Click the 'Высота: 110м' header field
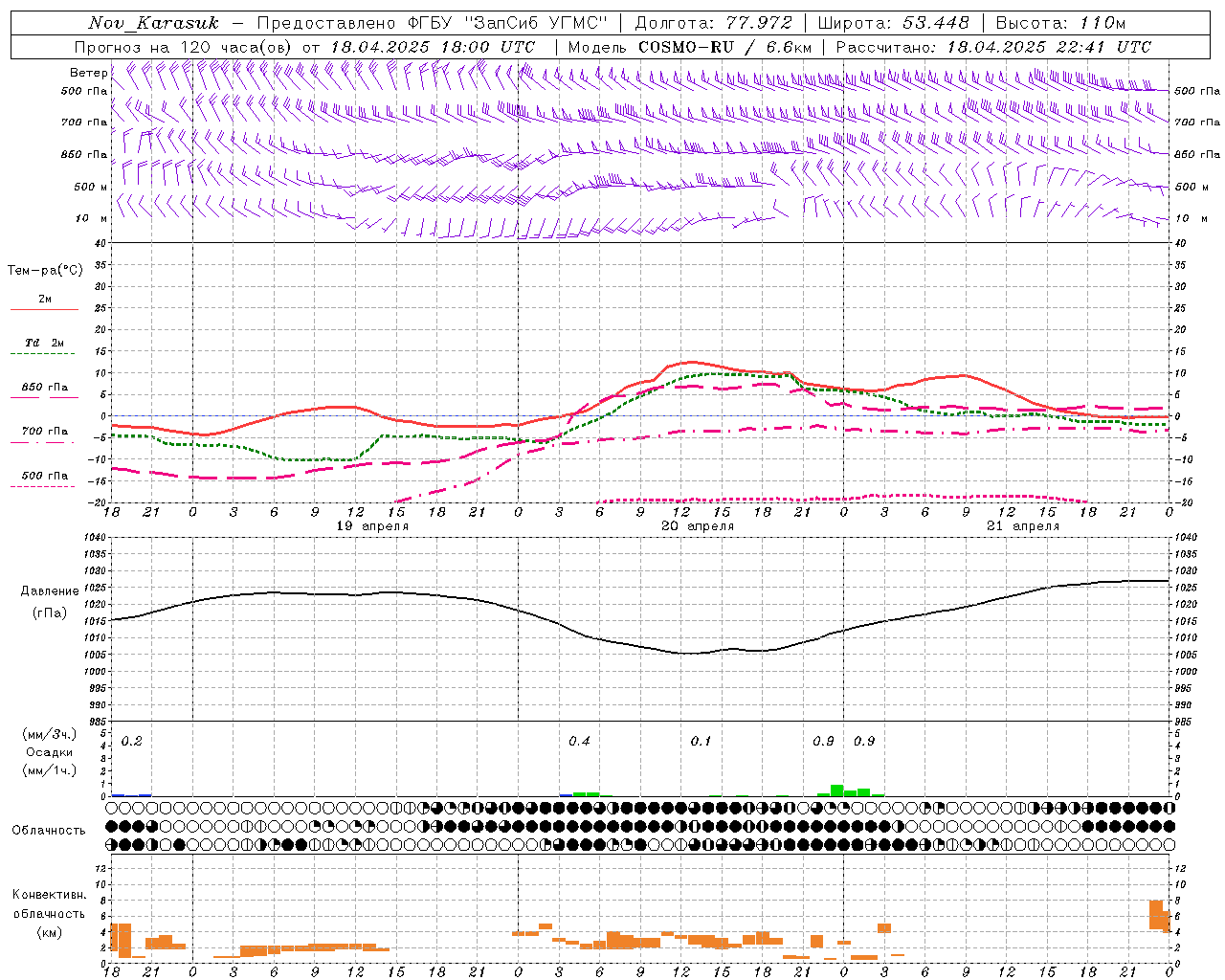 coord(1060,23)
